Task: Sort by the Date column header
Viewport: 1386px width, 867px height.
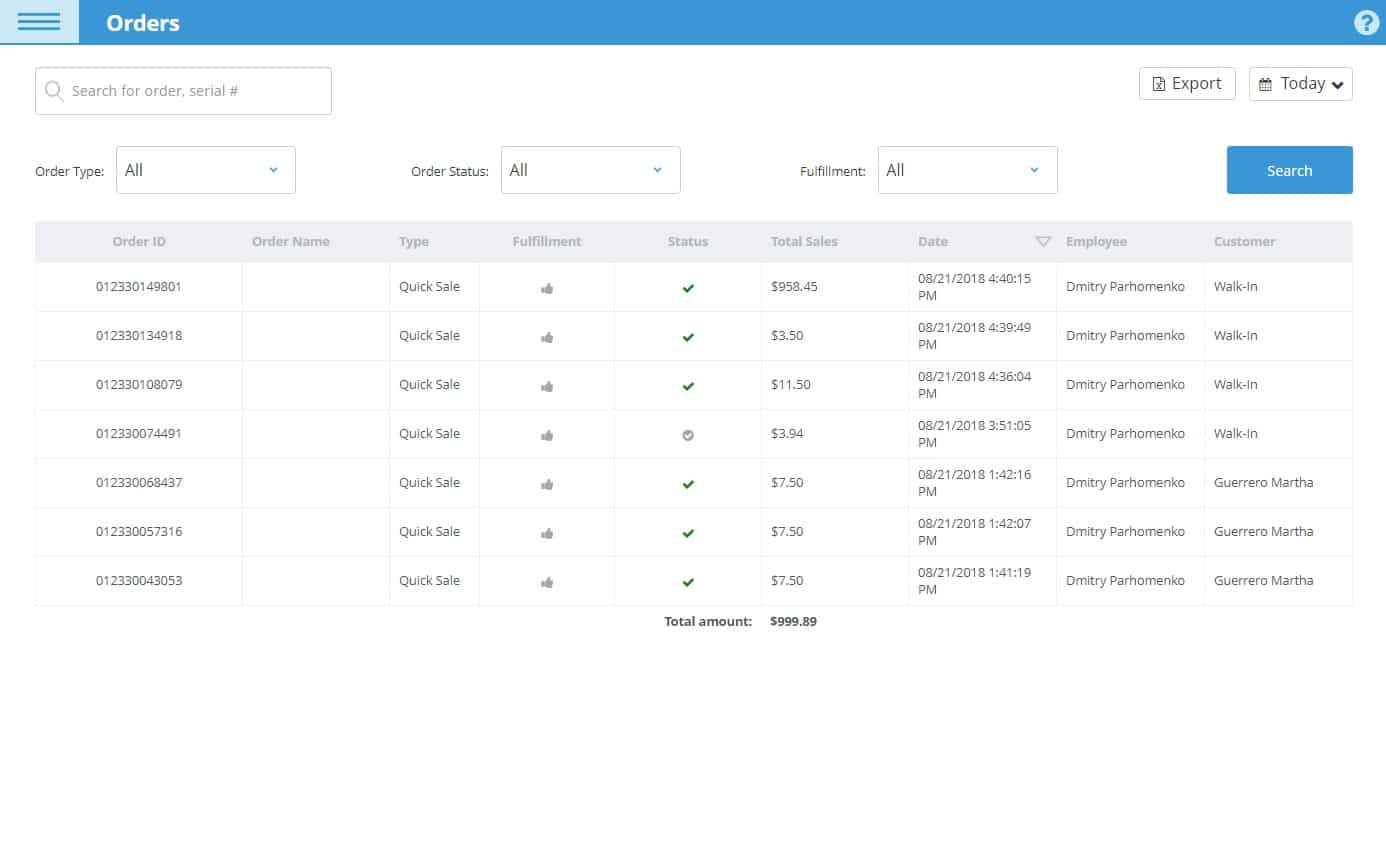Action: [933, 241]
